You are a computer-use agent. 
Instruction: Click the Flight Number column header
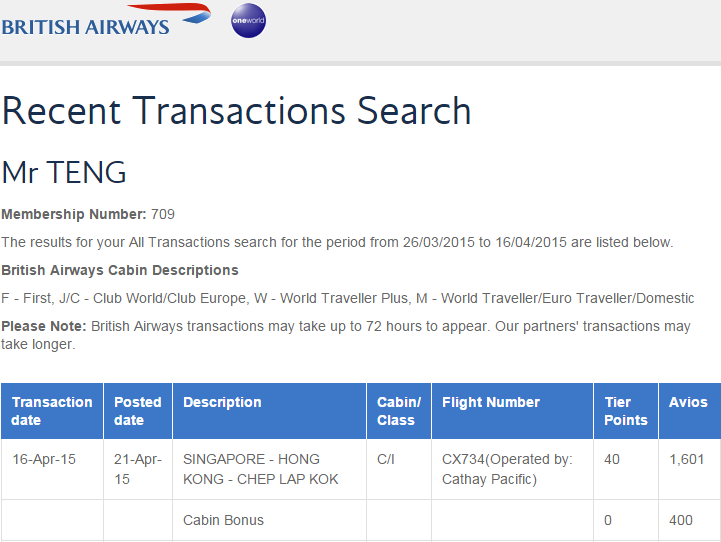(513, 411)
